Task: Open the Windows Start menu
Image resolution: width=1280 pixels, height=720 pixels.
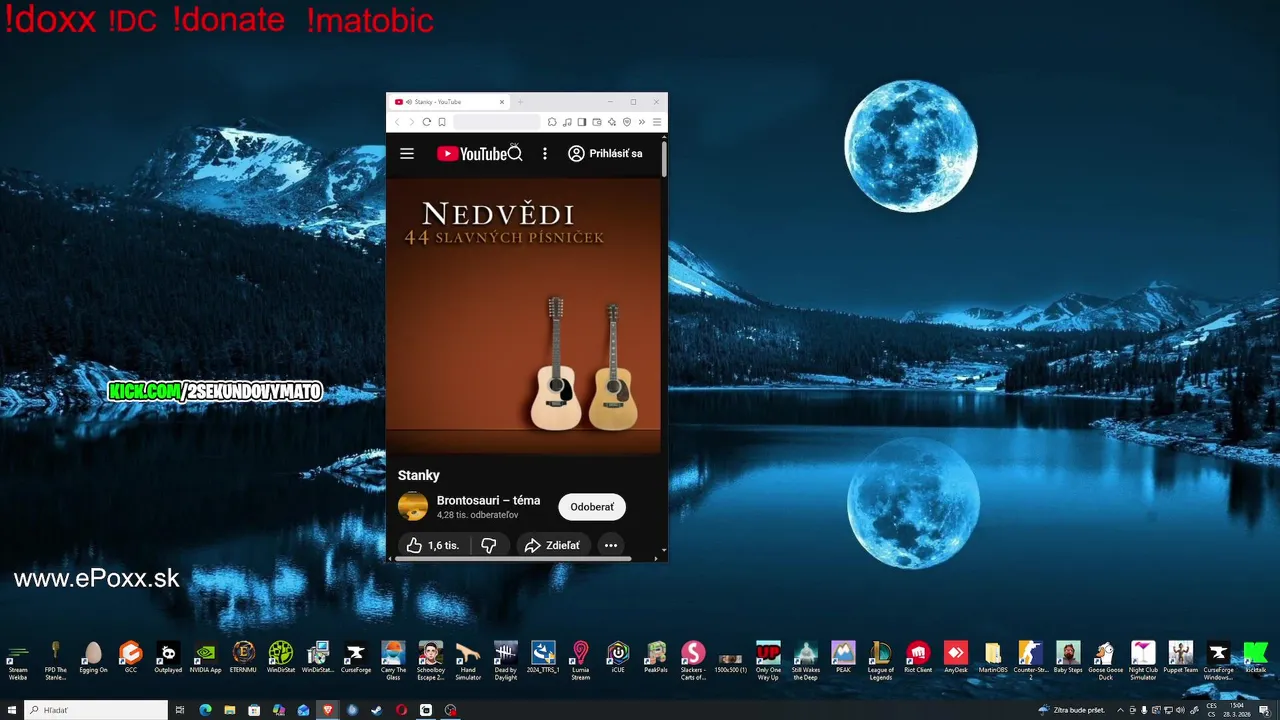Action: point(12,710)
